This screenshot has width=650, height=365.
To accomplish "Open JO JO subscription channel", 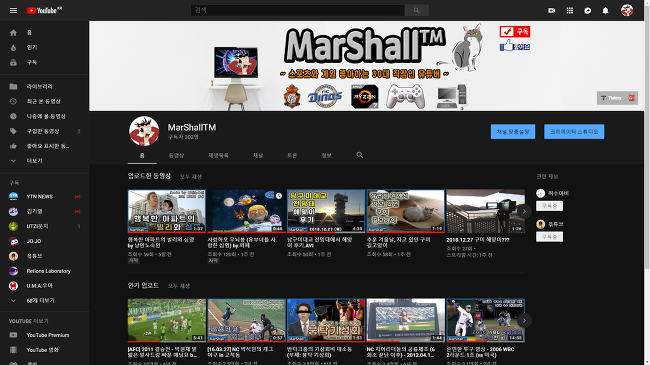I will click(x=44, y=241).
